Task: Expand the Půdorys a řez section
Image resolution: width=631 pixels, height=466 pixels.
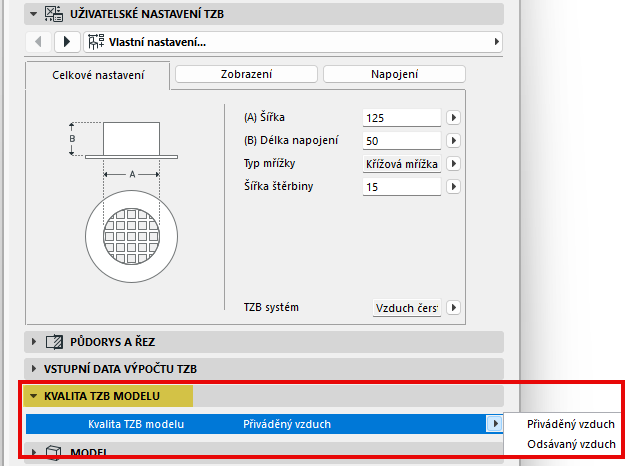Action: click(34, 342)
